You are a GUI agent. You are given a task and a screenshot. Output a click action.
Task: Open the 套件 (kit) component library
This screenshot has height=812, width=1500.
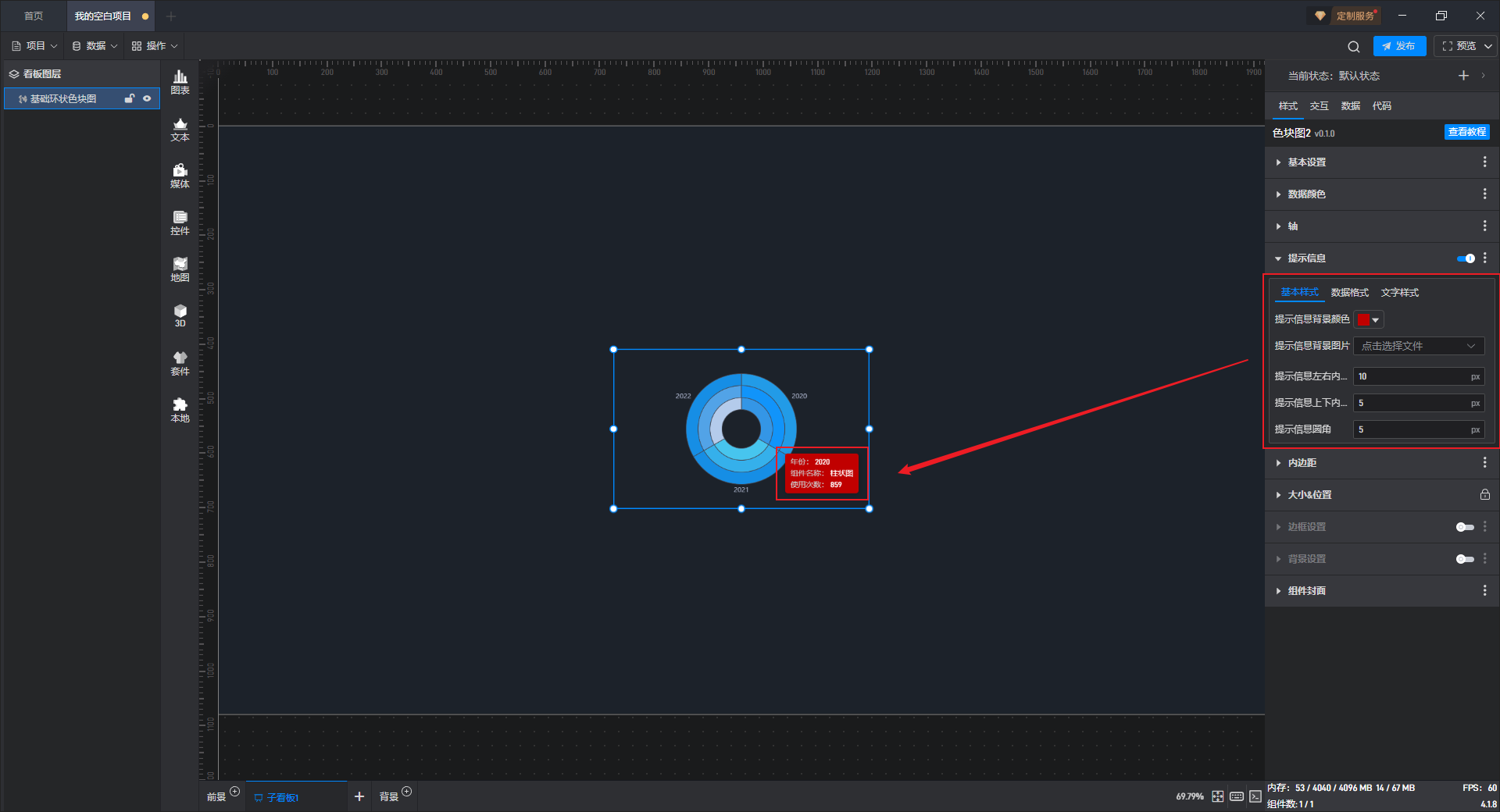coord(180,363)
